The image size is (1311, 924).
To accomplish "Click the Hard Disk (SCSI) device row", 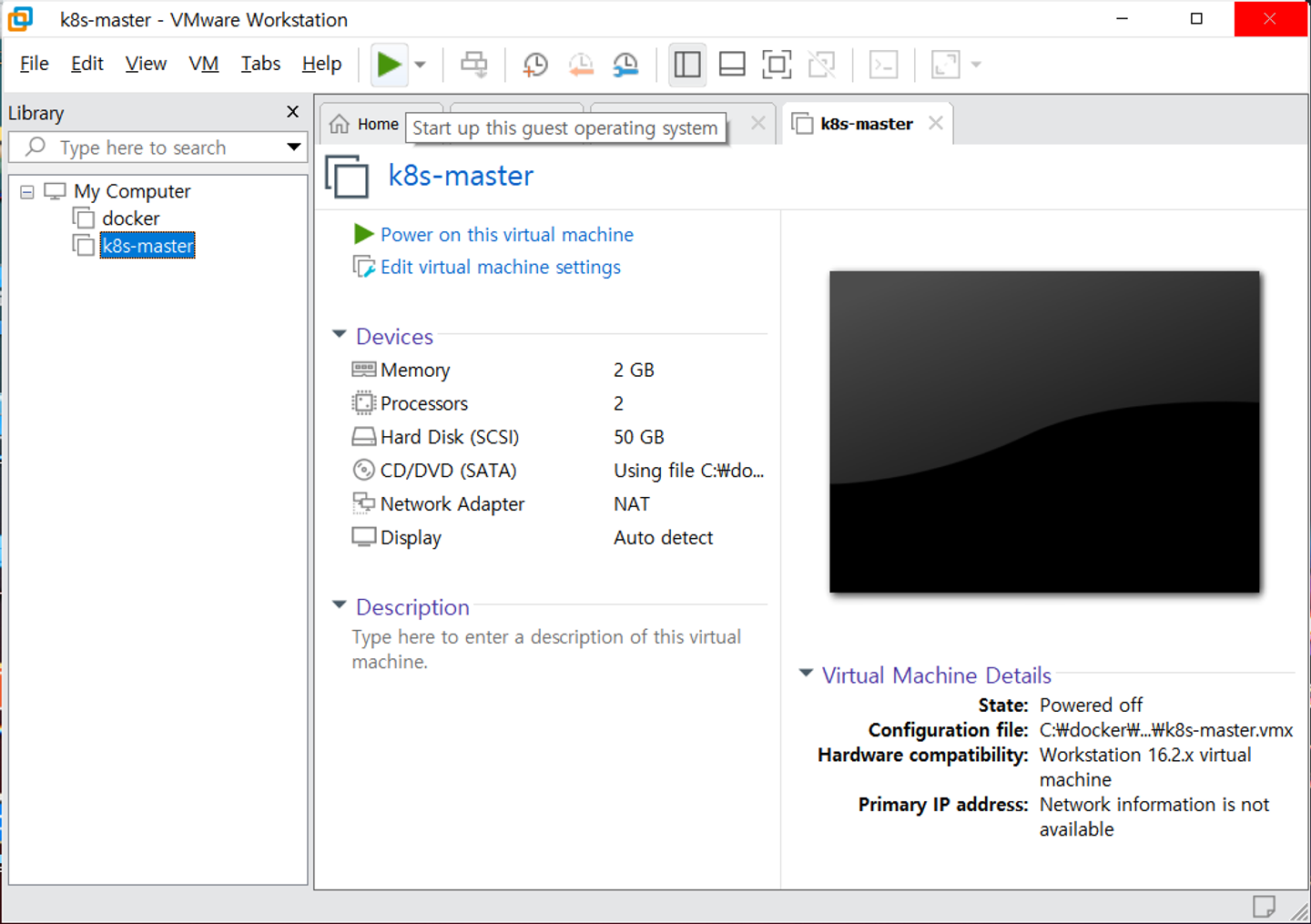I will (x=557, y=437).
